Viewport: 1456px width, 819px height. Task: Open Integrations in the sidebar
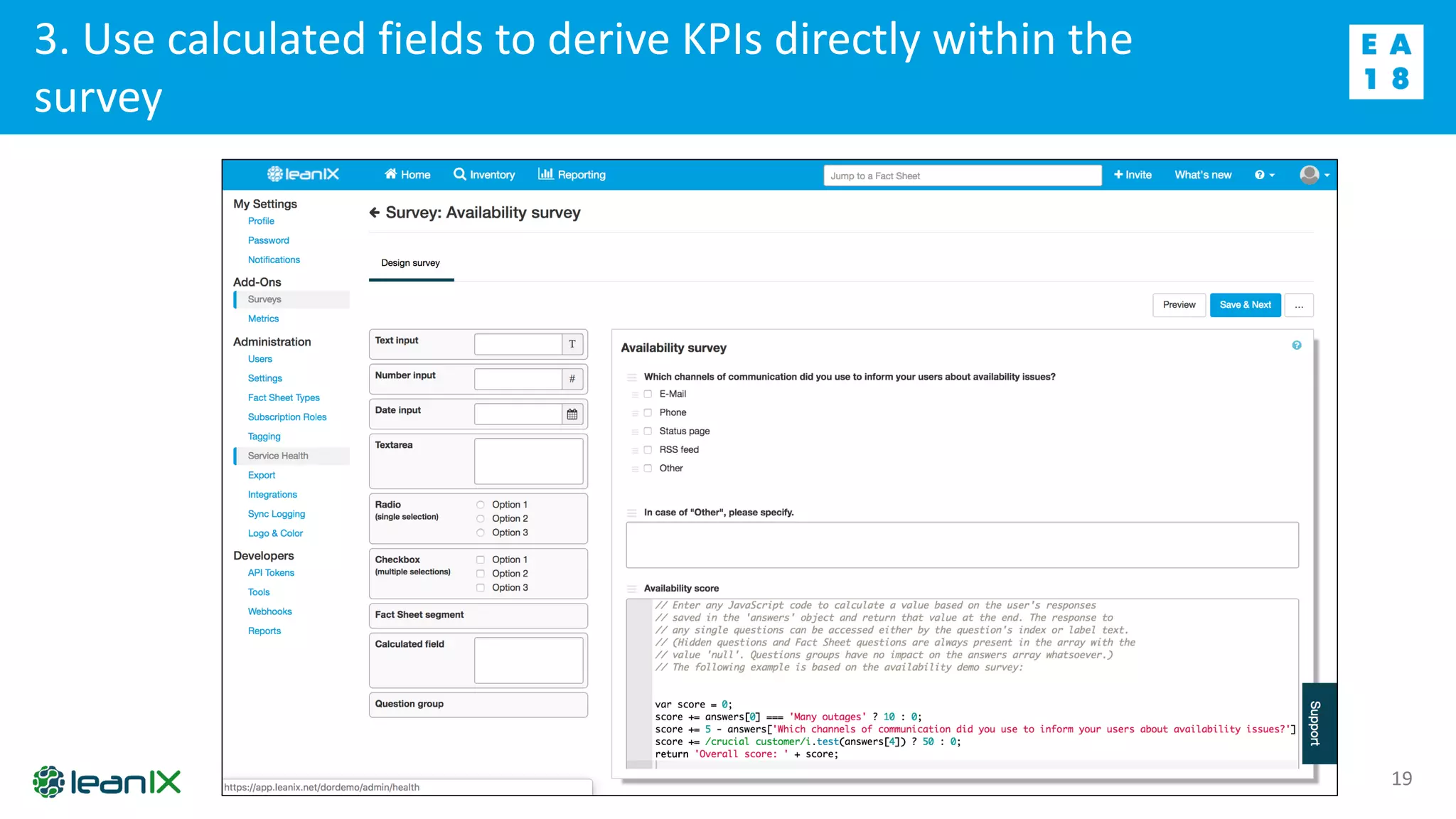pos(272,494)
